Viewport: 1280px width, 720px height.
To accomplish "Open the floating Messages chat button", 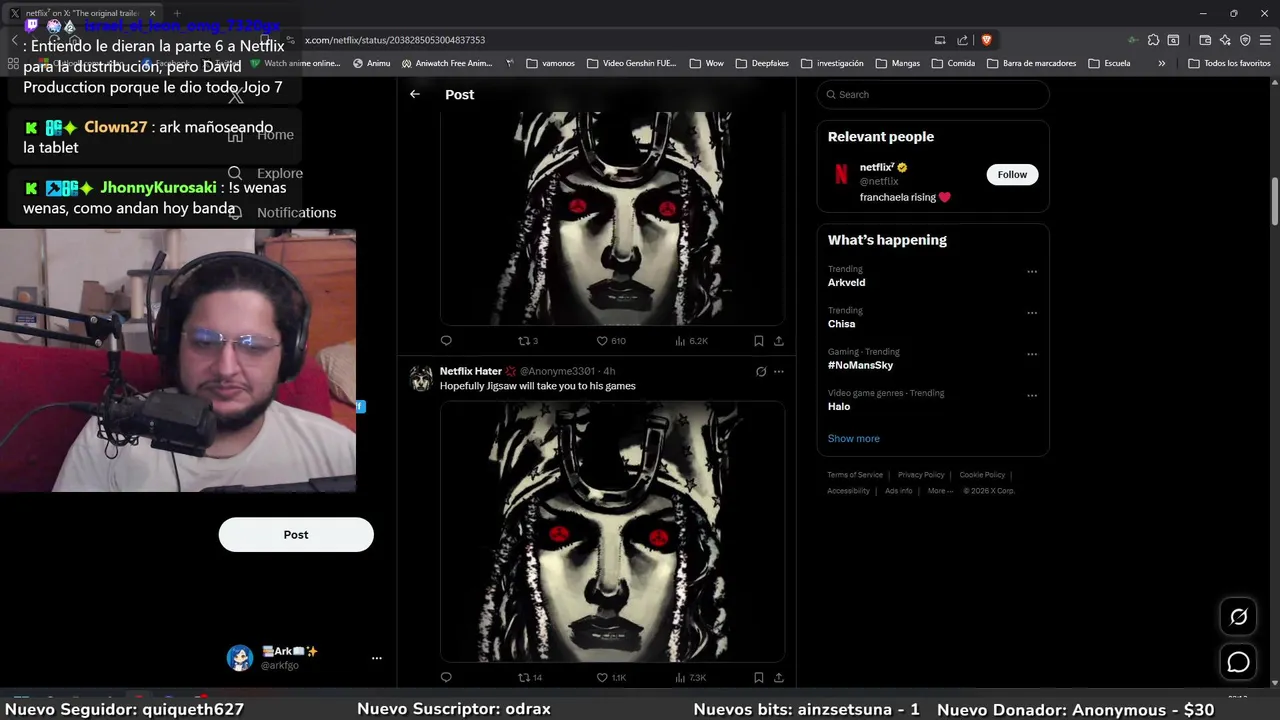I will 1238,662.
